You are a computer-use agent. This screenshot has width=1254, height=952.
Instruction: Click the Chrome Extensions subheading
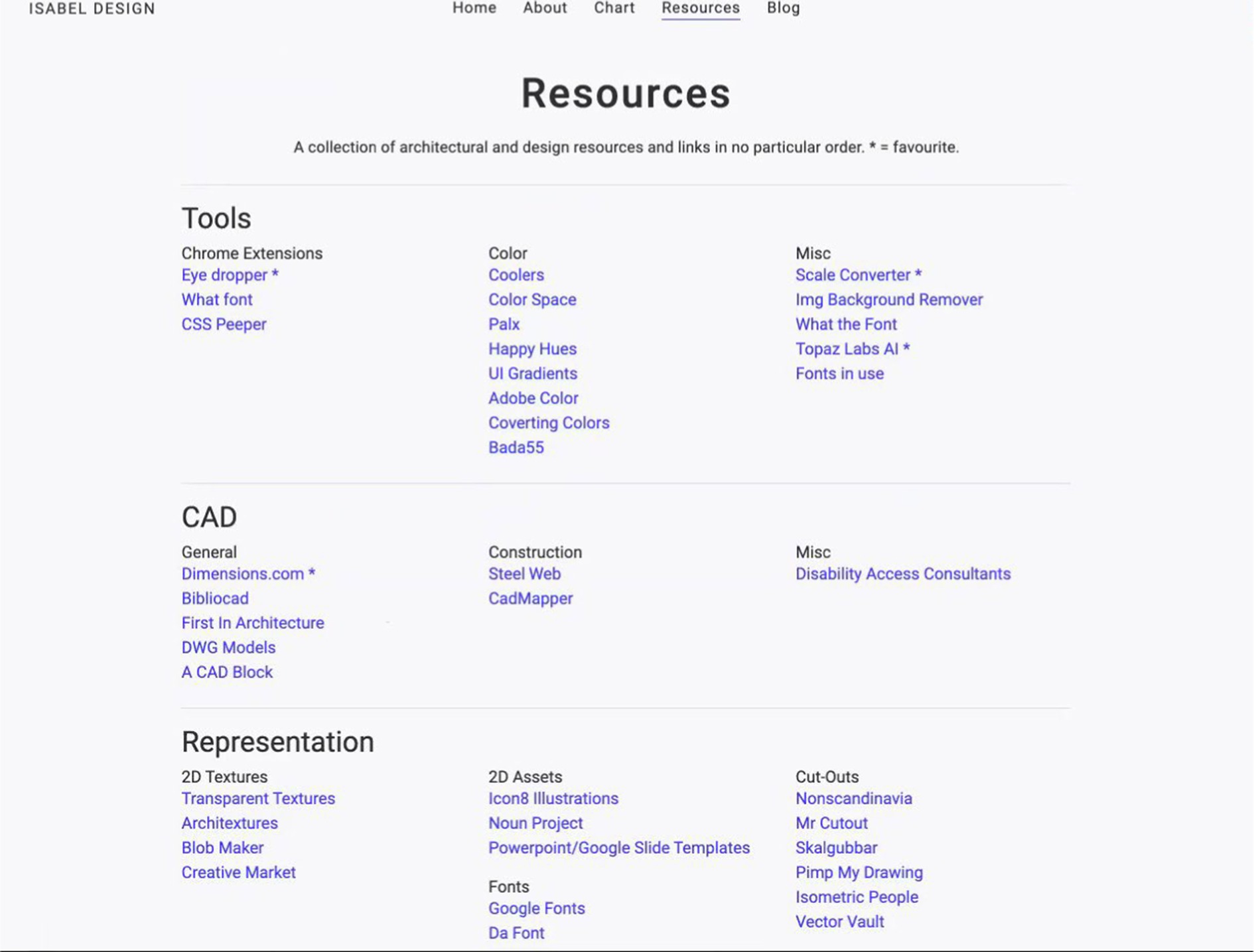point(251,253)
